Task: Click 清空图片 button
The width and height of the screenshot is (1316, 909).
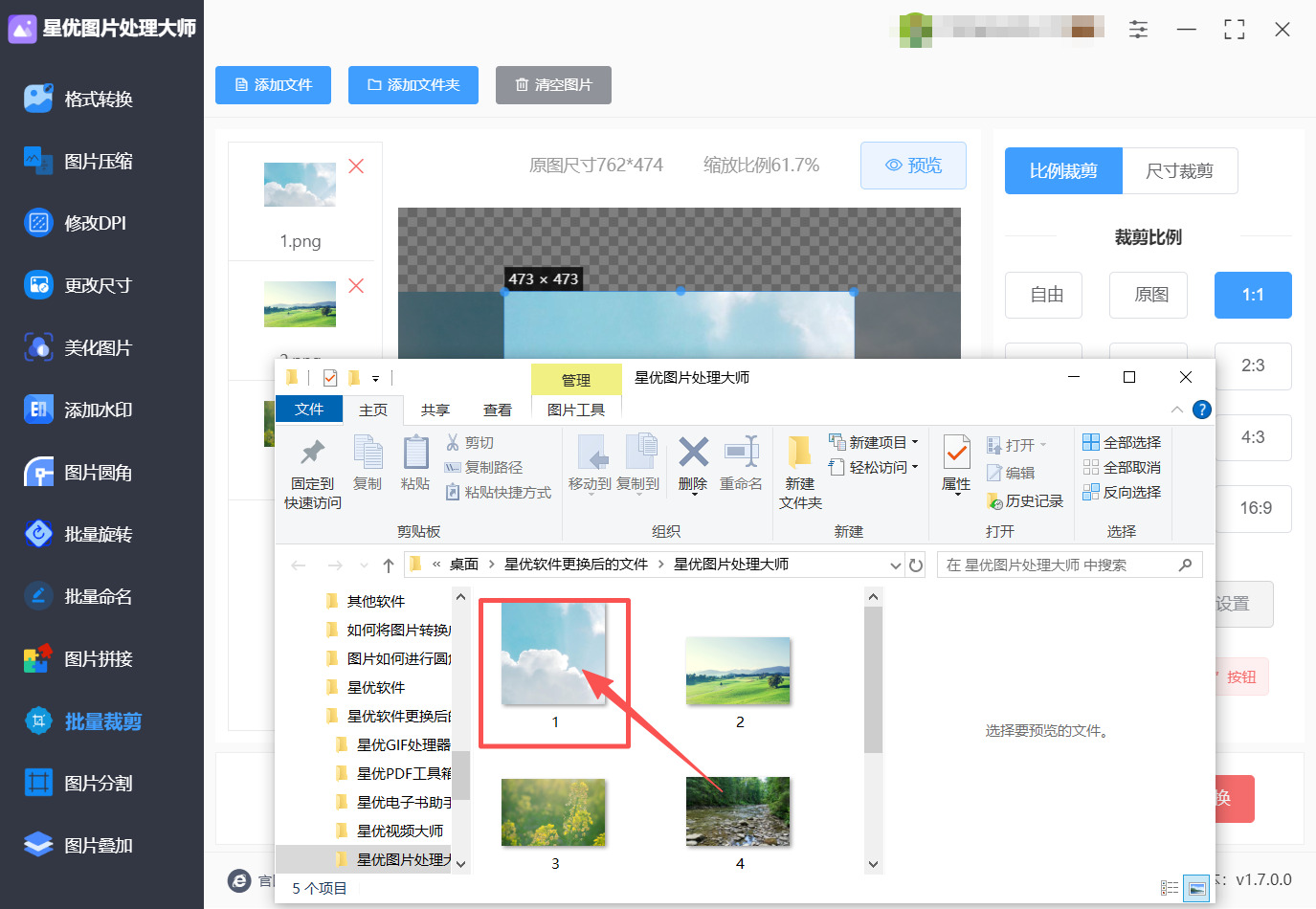Action: point(553,85)
